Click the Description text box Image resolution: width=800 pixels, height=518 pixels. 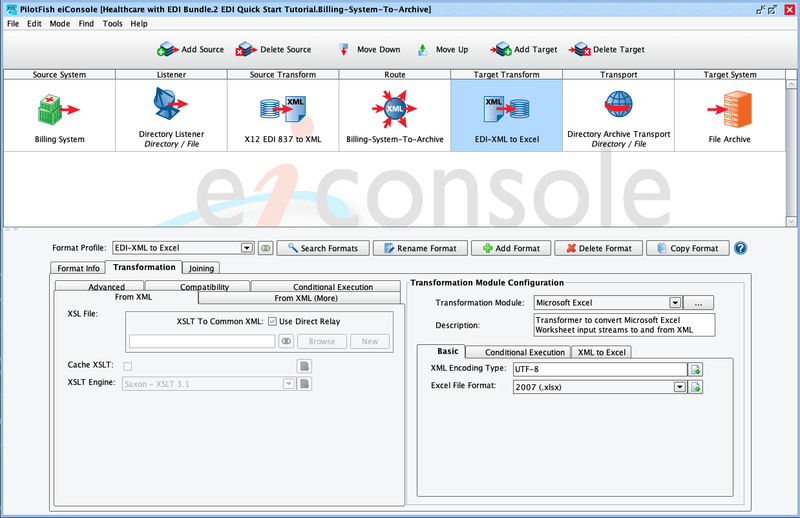point(624,325)
